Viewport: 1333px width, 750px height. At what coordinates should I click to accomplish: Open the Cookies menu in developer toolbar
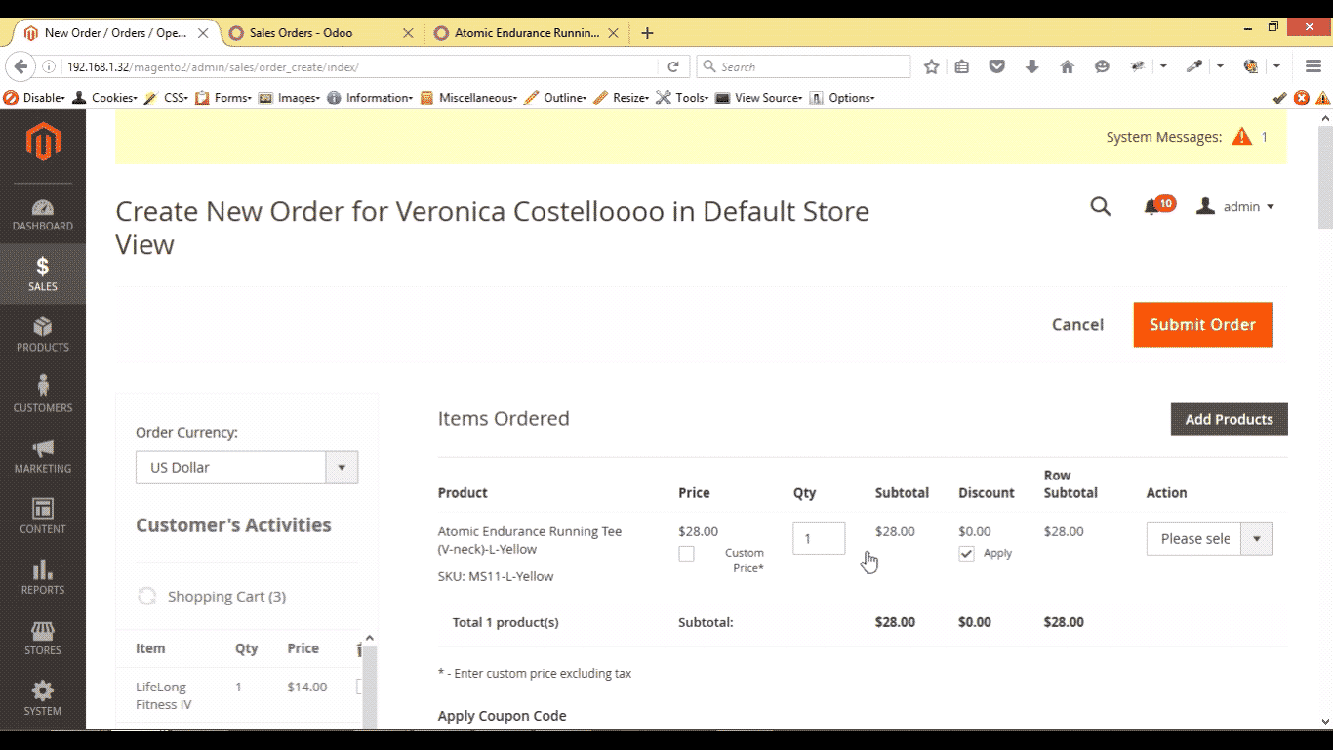pyautogui.click(x=106, y=98)
